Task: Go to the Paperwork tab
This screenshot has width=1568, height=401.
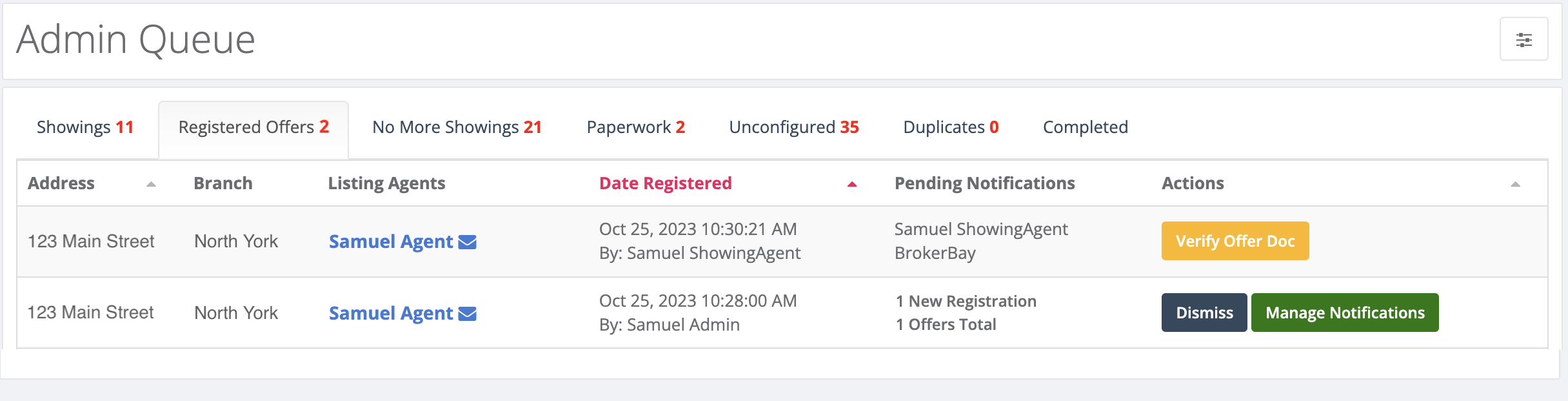Action: pyautogui.click(x=635, y=127)
